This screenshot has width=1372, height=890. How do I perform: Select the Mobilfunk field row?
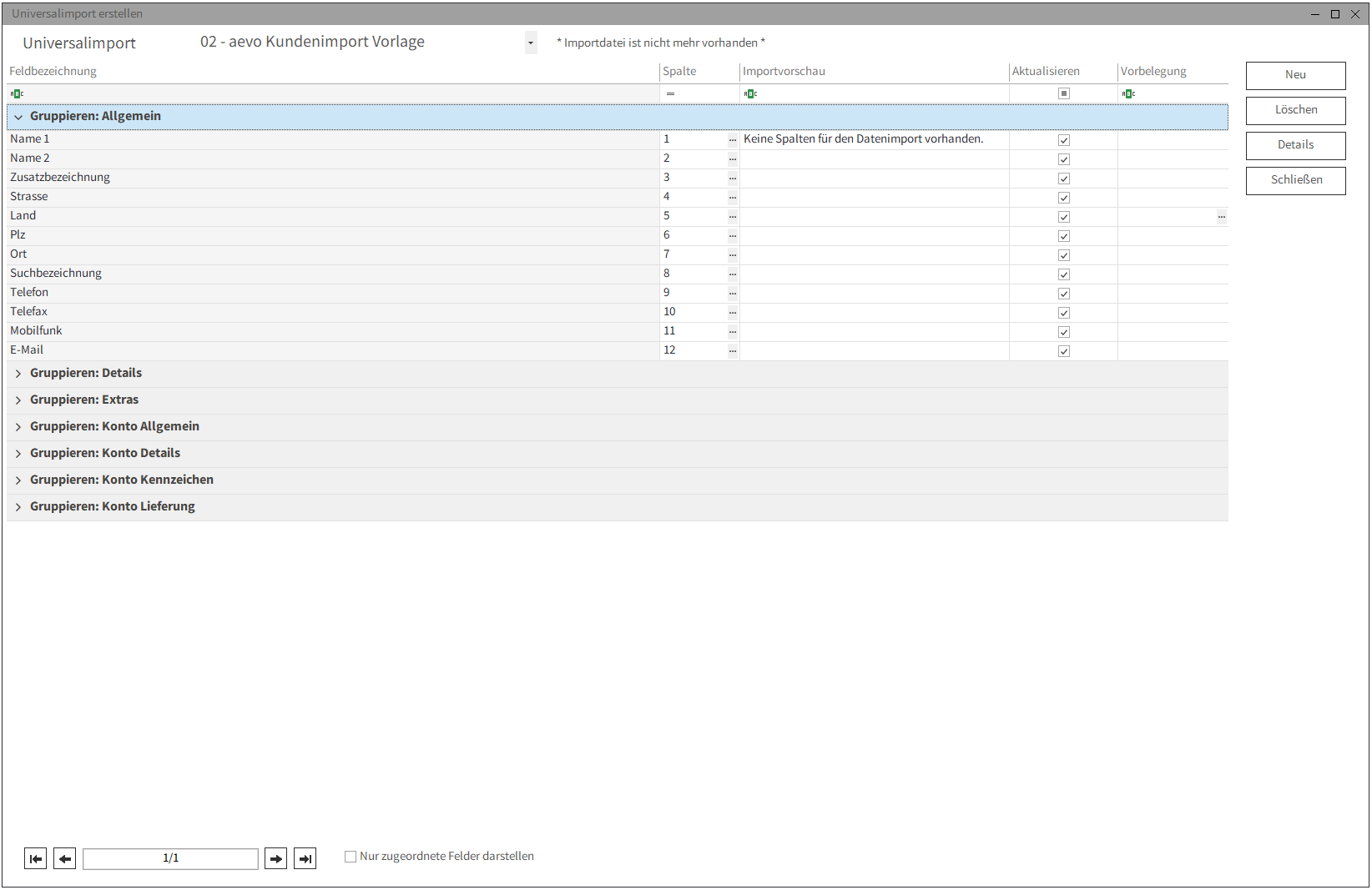[x=618, y=331]
